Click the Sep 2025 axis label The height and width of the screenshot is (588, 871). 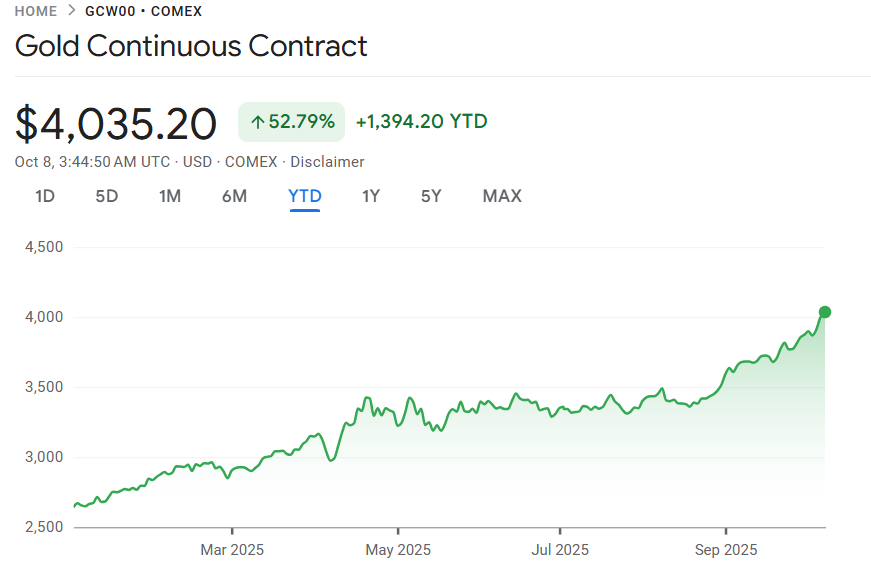tap(725, 550)
